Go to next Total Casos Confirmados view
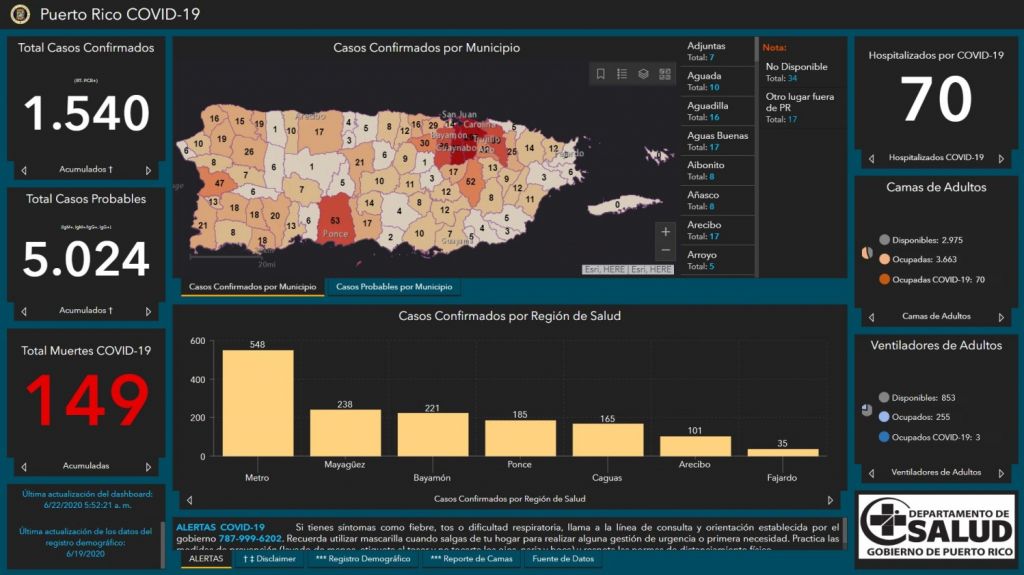This screenshot has width=1024, height=575. (148, 170)
